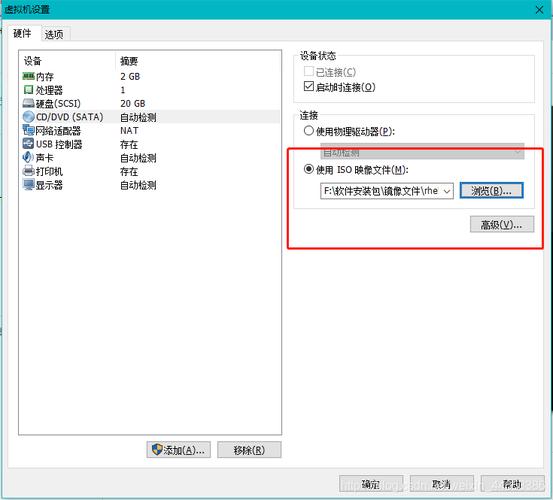Click the hard disk (SCSI) icon

tap(28, 103)
